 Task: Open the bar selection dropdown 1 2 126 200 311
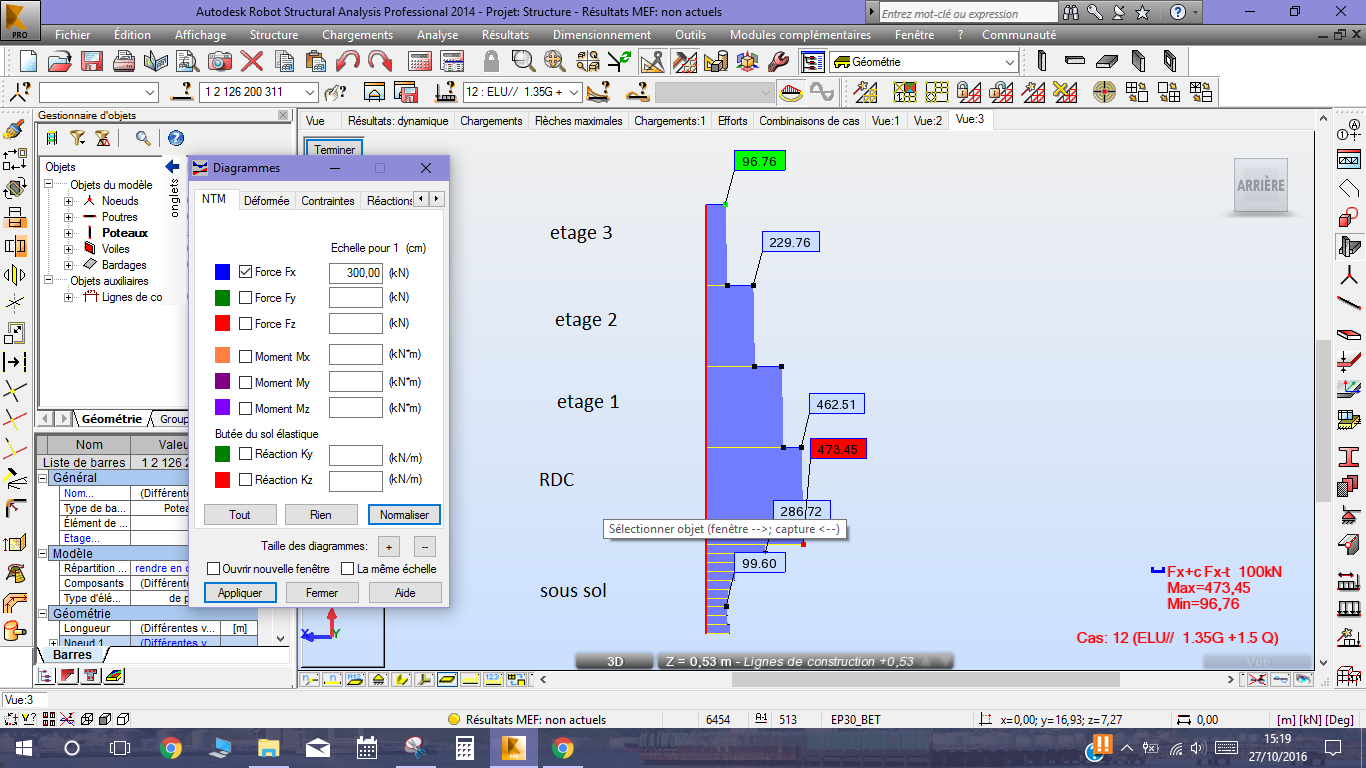(310, 93)
